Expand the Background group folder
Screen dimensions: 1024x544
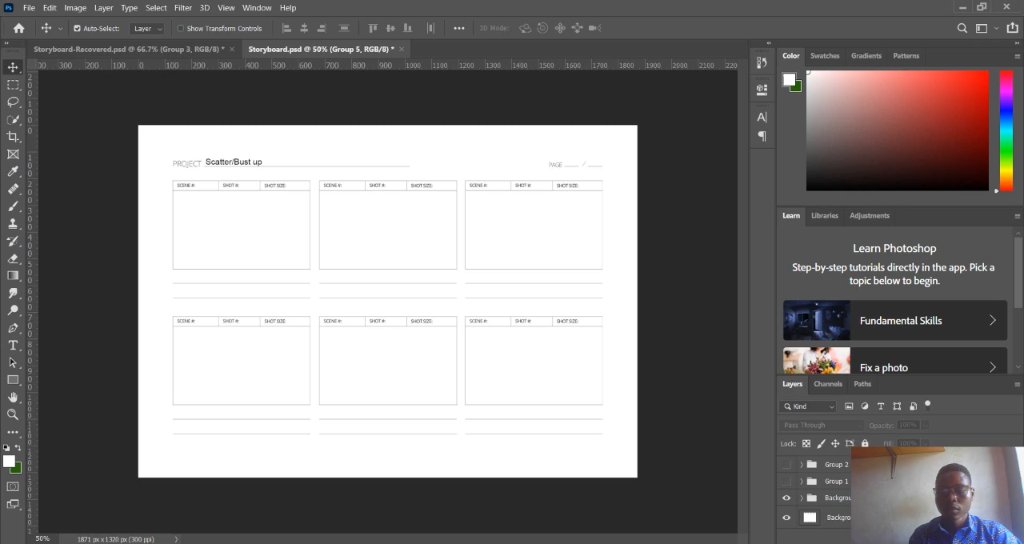(x=801, y=498)
